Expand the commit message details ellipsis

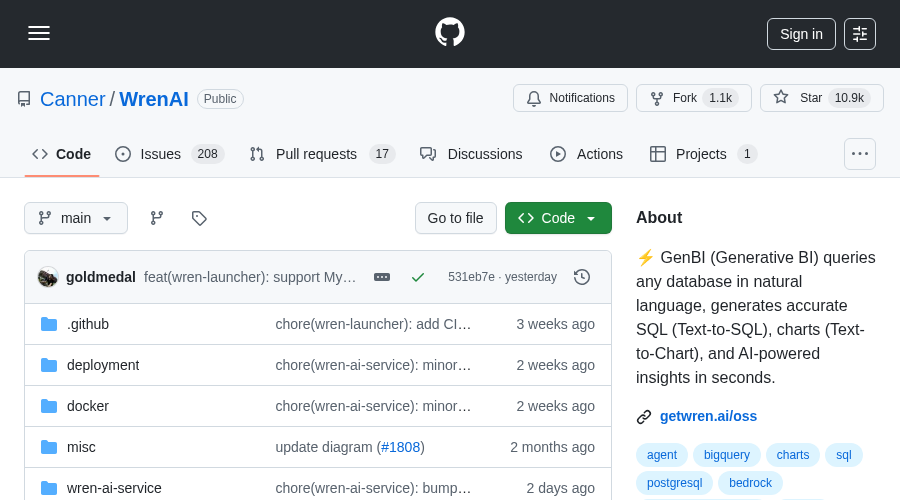pyautogui.click(x=382, y=277)
